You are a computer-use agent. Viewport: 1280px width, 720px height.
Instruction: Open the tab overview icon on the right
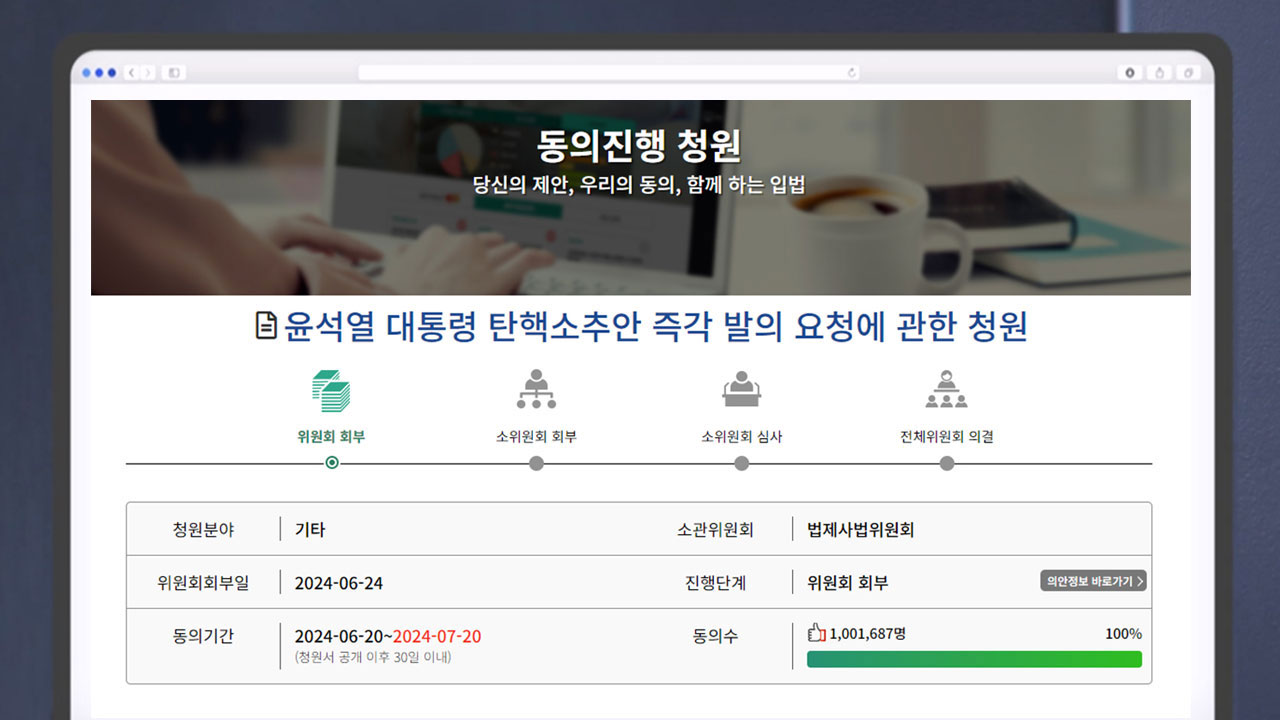(x=1188, y=72)
